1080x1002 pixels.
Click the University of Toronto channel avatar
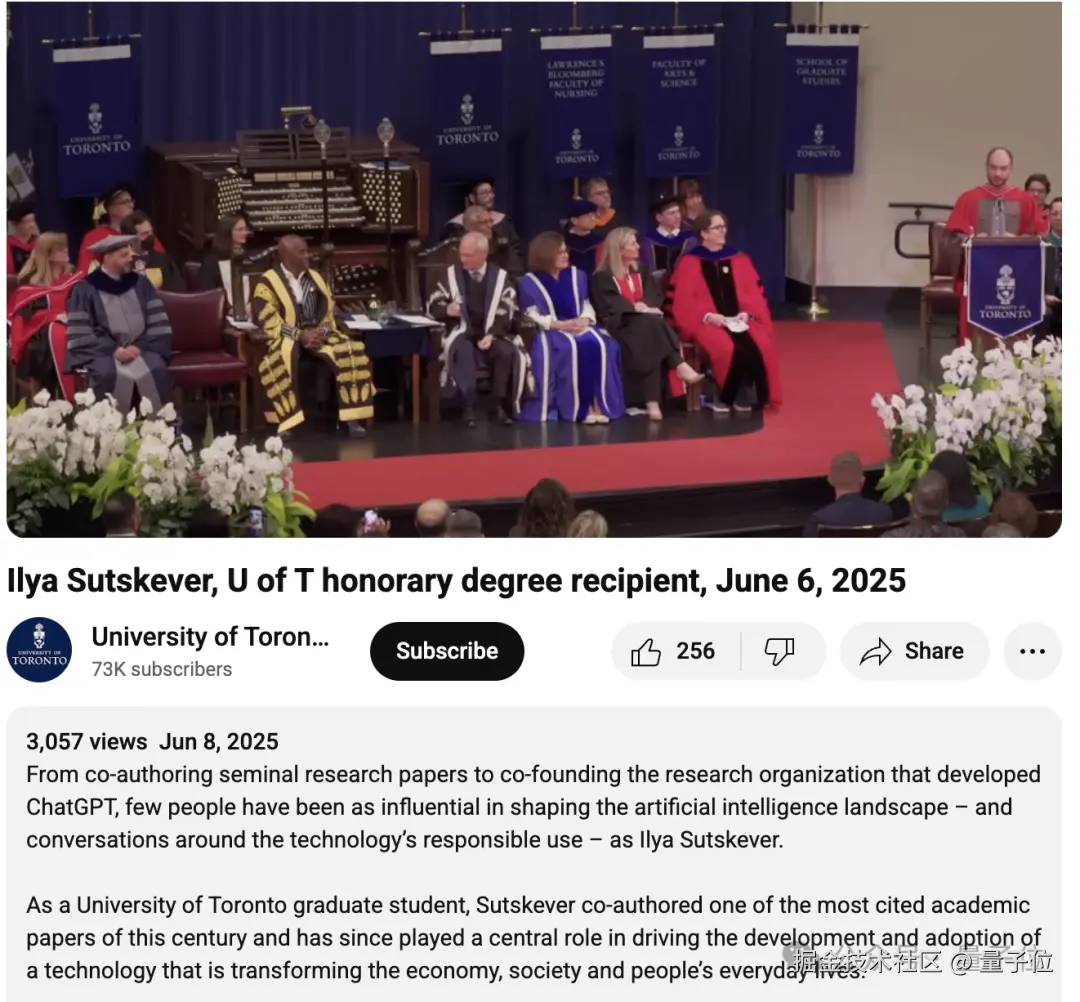point(39,650)
